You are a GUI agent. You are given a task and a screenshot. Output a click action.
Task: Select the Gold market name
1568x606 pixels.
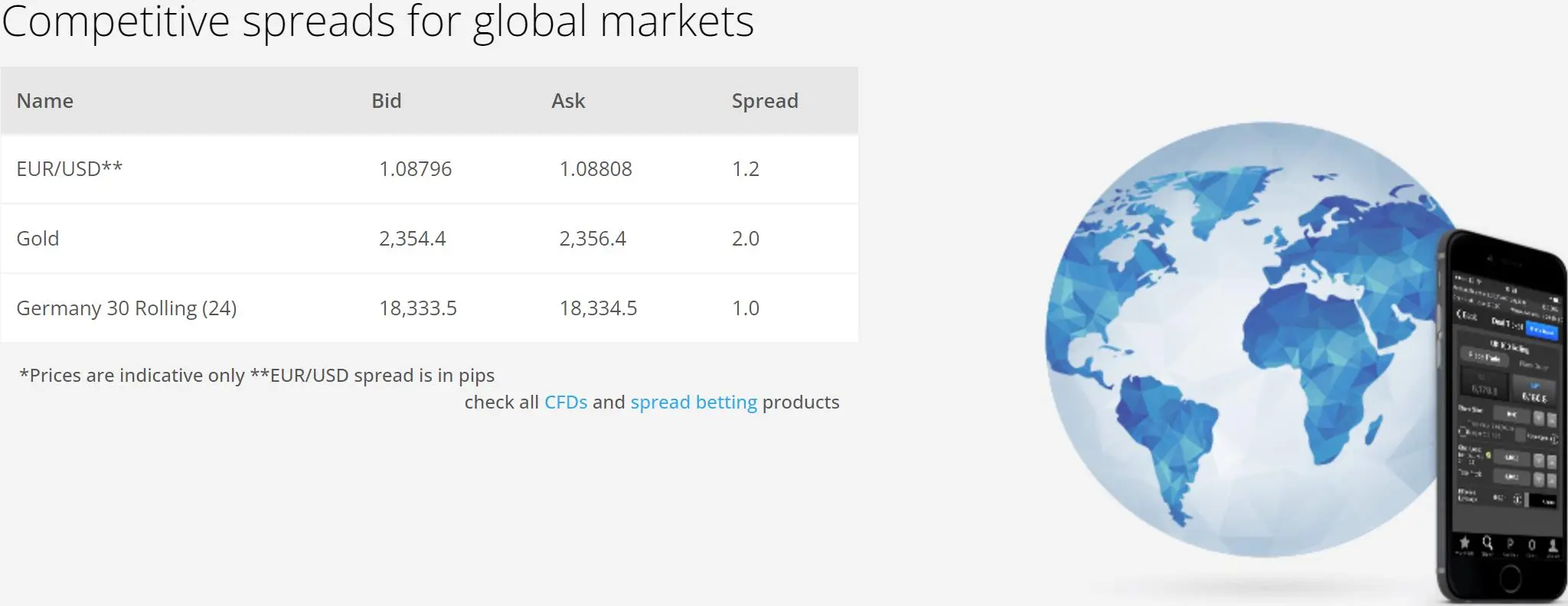(x=38, y=239)
